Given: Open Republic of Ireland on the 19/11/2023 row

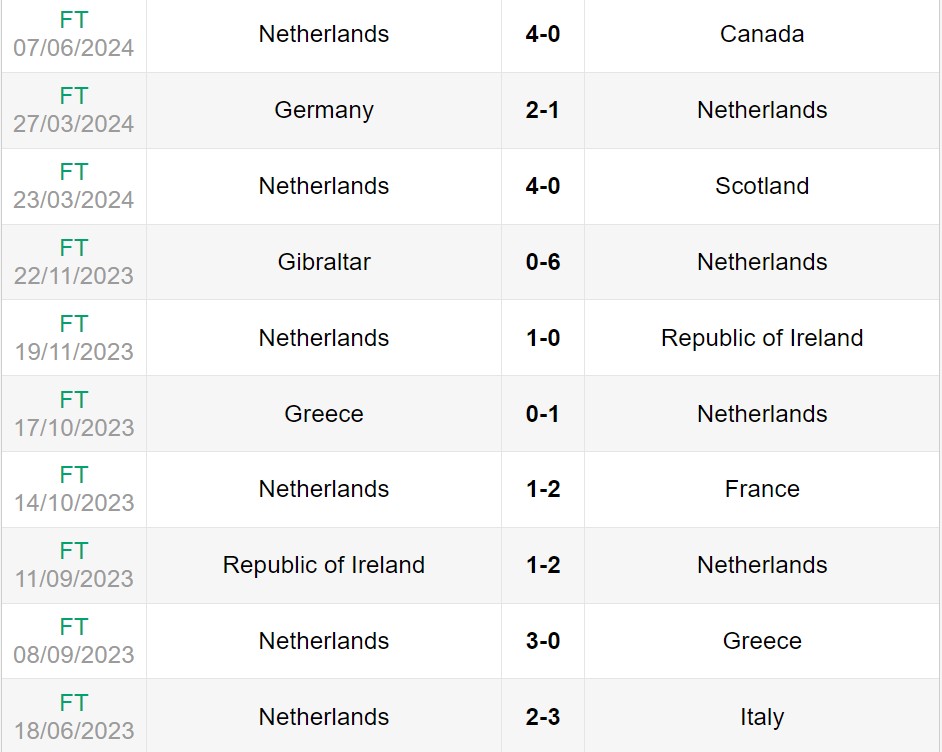Looking at the screenshot, I should pos(762,338).
